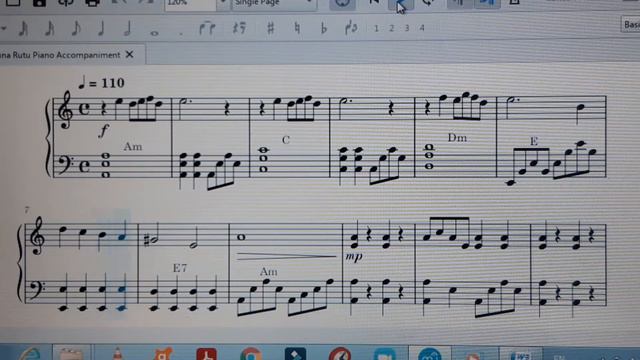Select the Am whole-note chord in bass staff
Image resolution: width=640 pixels, height=360 pixels.
[x=106, y=165]
